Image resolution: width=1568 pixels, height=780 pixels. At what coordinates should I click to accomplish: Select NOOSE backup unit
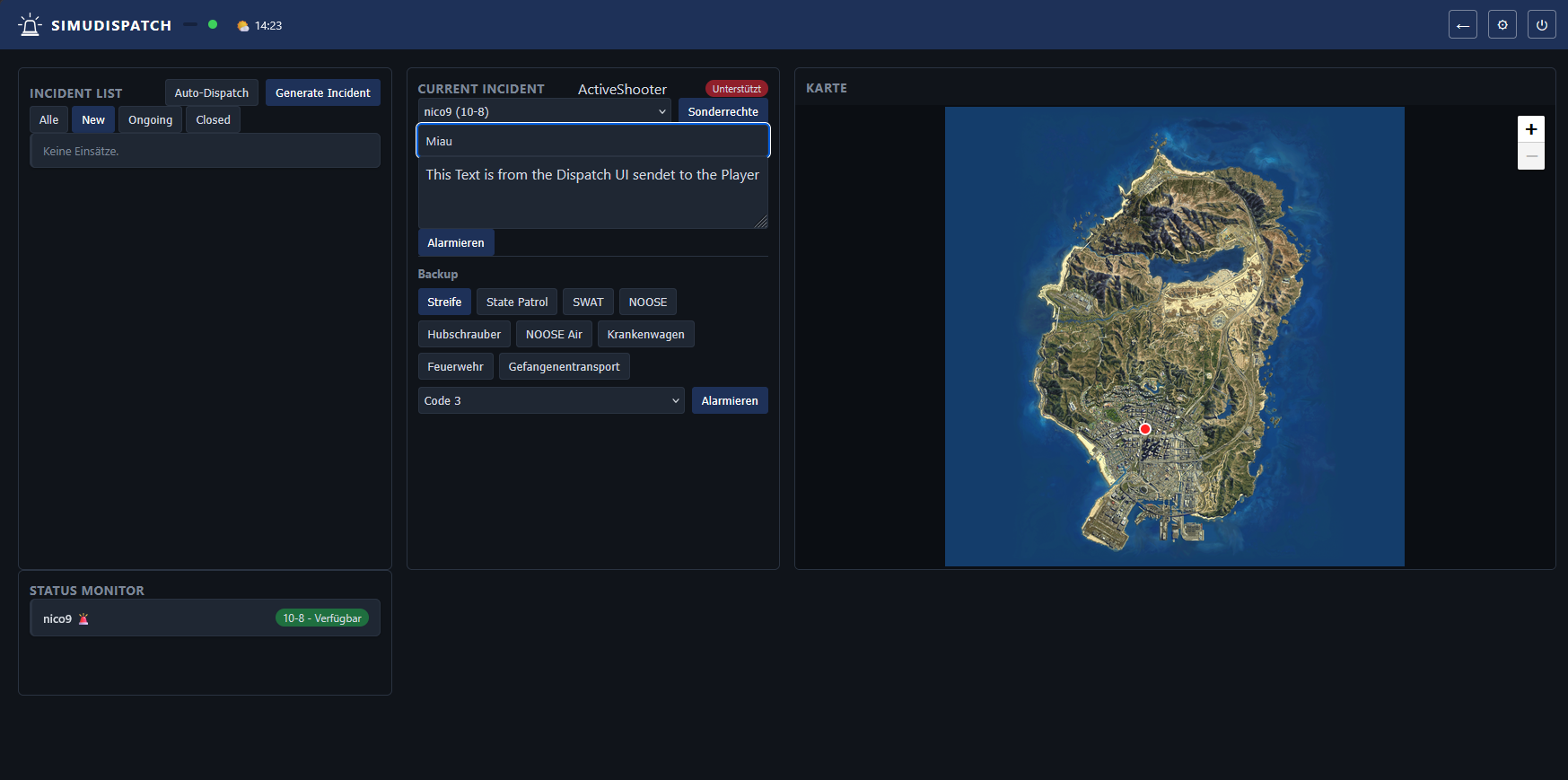pyautogui.click(x=648, y=302)
